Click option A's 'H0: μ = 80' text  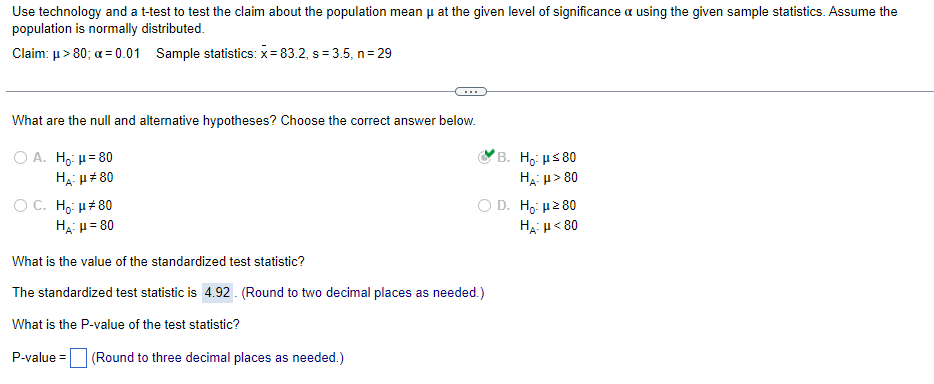pyautogui.click(x=84, y=158)
